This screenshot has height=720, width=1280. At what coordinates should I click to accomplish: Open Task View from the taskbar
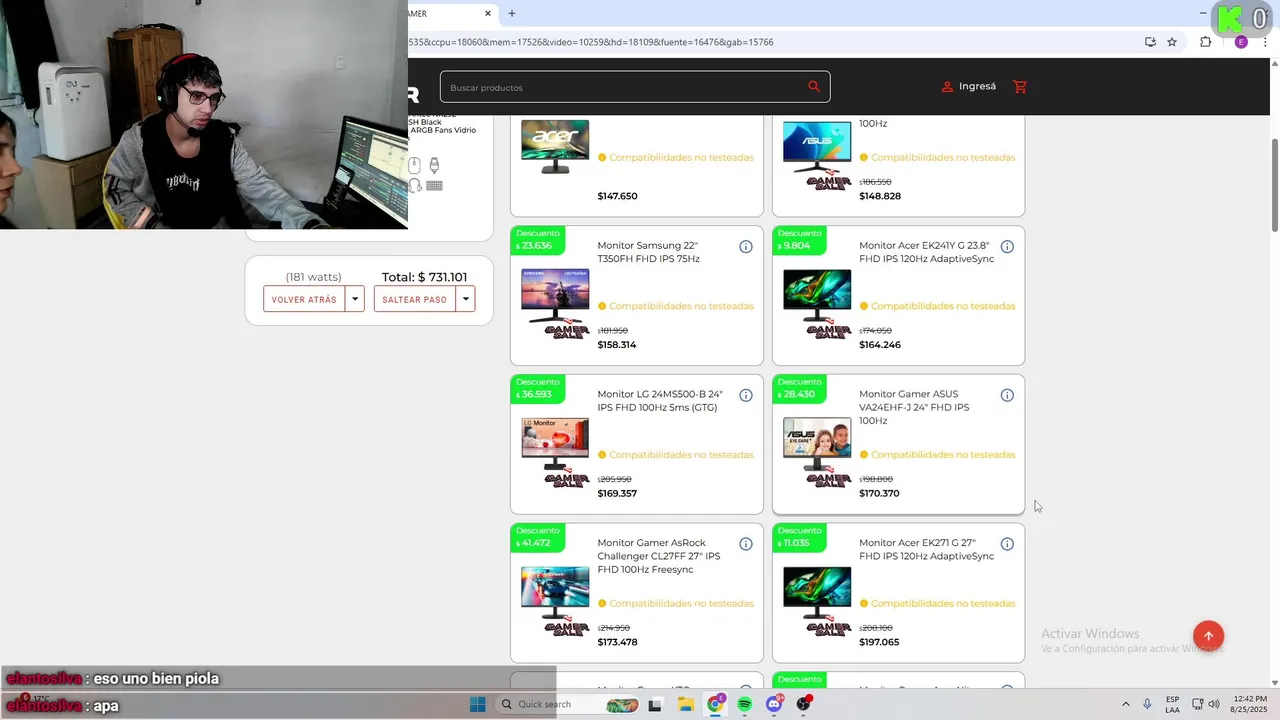(x=655, y=704)
